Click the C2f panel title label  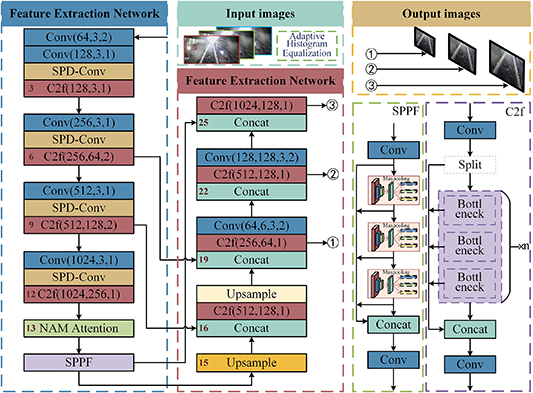pyautogui.click(x=515, y=112)
